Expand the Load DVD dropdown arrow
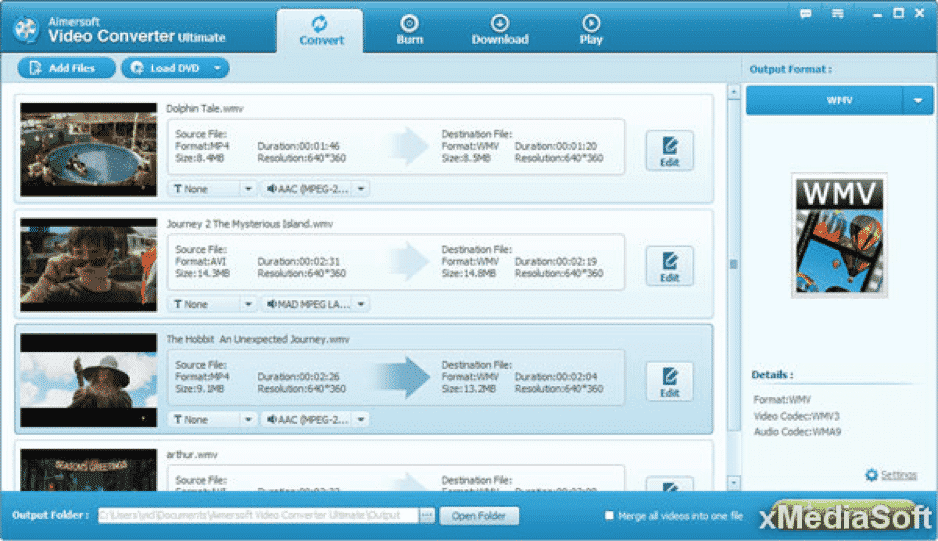Image resolution: width=938 pixels, height=541 pixels. pos(218,68)
